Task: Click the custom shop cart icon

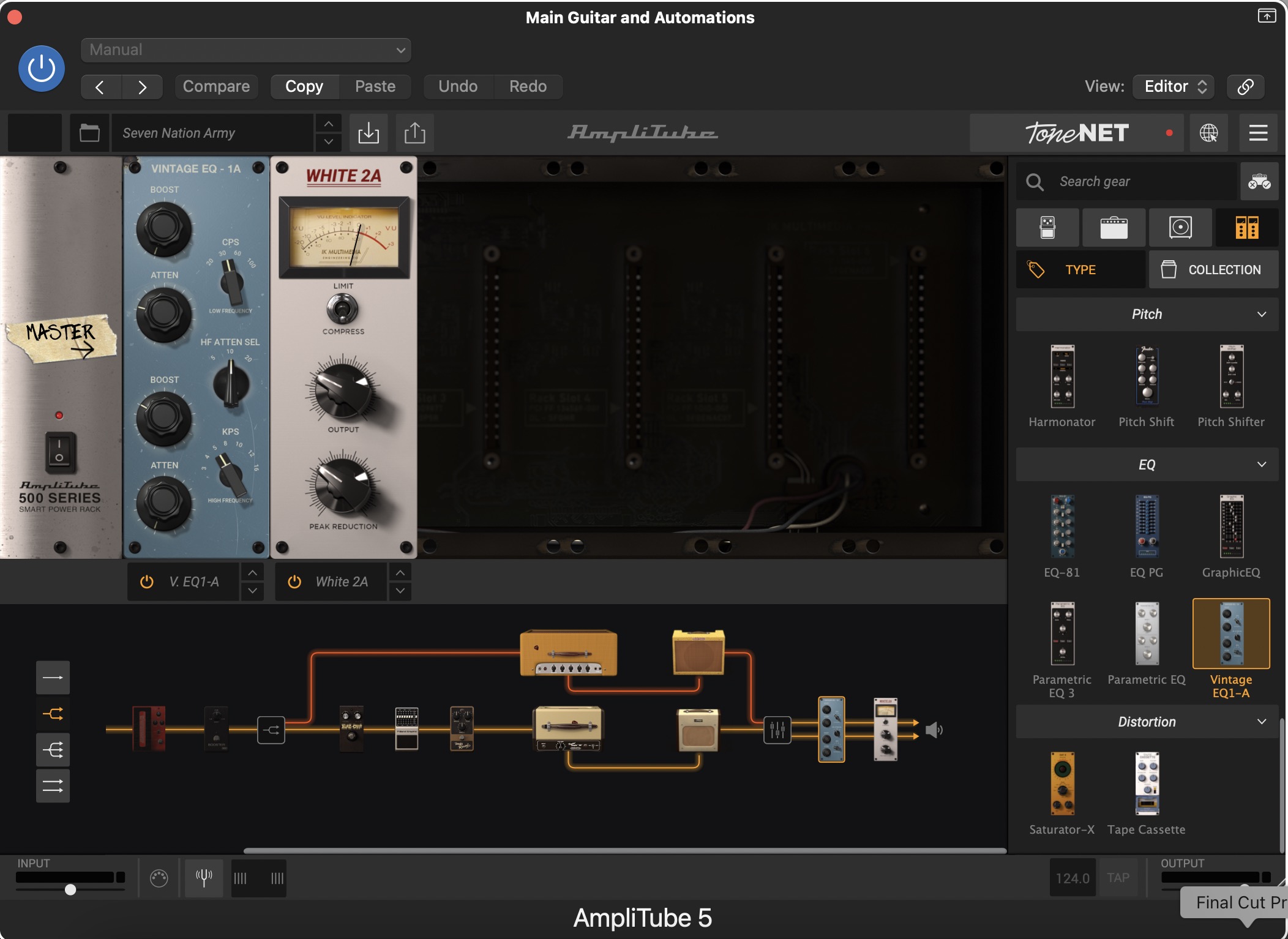Action: click(x=1259, y=181)
